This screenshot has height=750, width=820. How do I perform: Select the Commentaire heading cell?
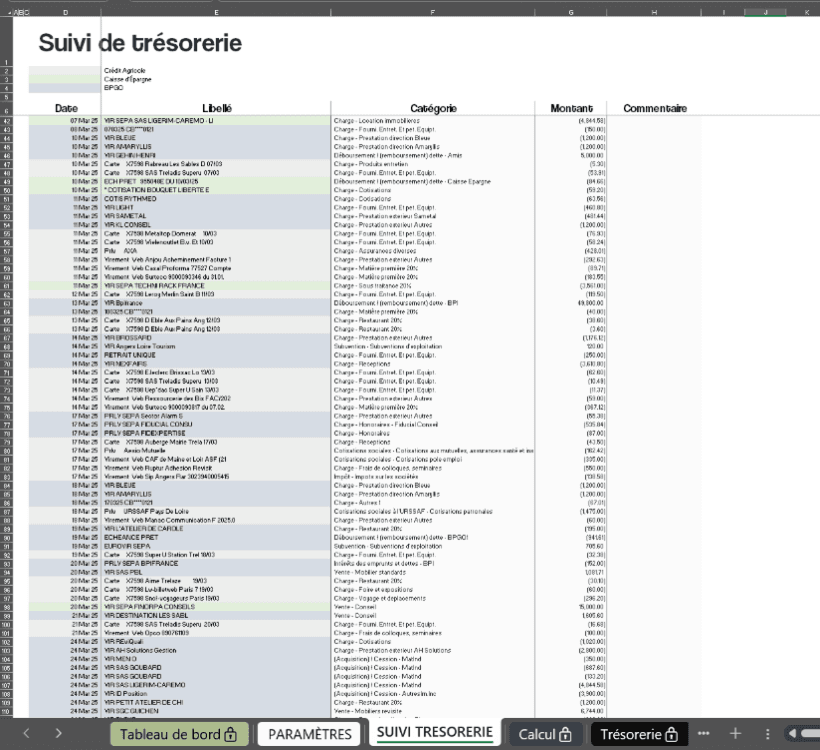pyautogui.click(x=654, y=108)
